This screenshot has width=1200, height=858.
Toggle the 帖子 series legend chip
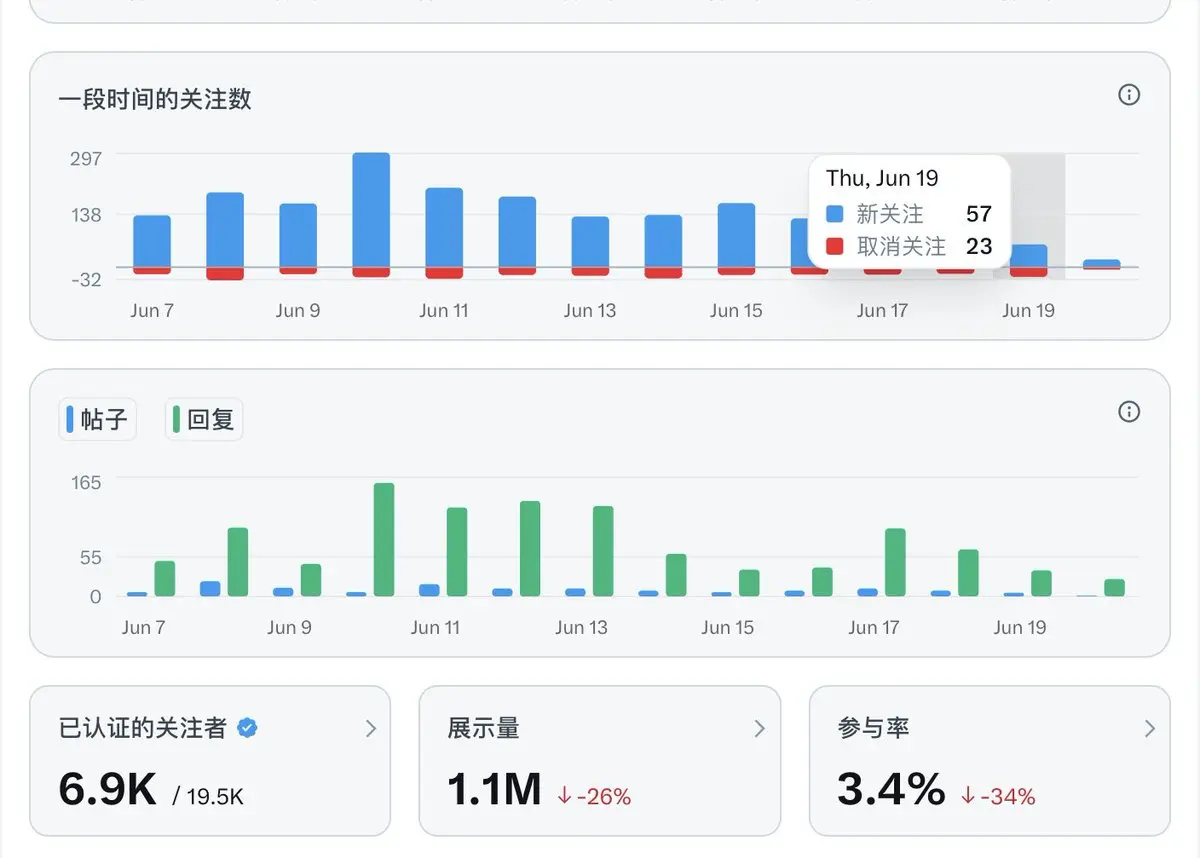click(x=98, y=419)
